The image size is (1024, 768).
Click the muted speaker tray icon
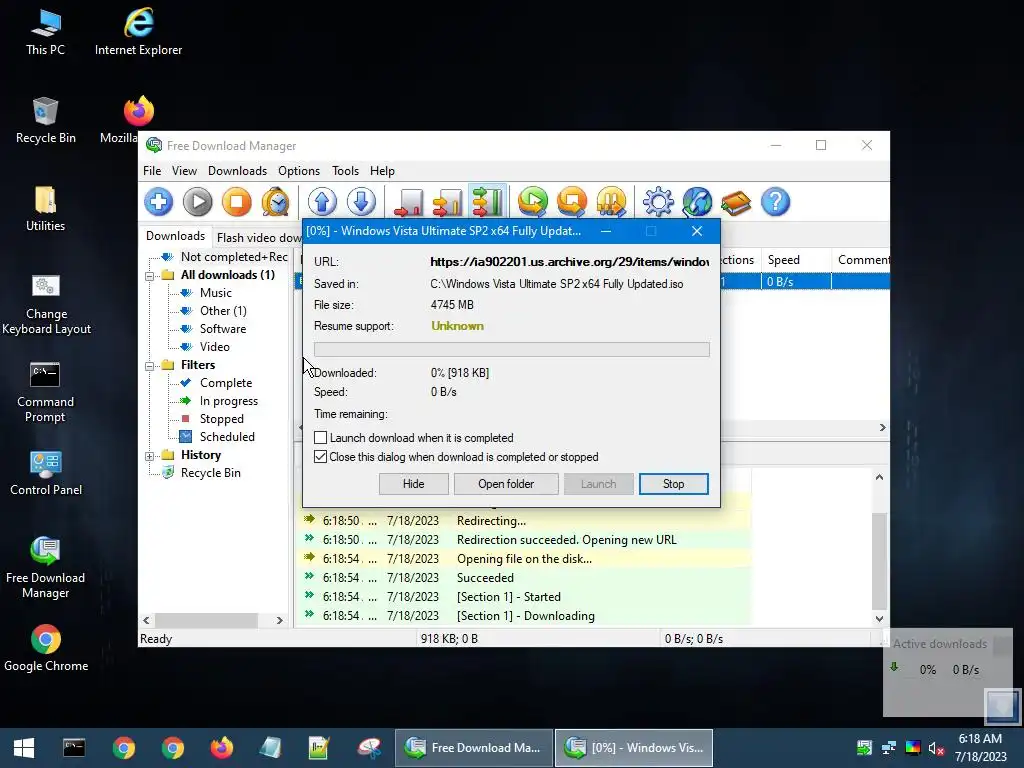point(936,748)
